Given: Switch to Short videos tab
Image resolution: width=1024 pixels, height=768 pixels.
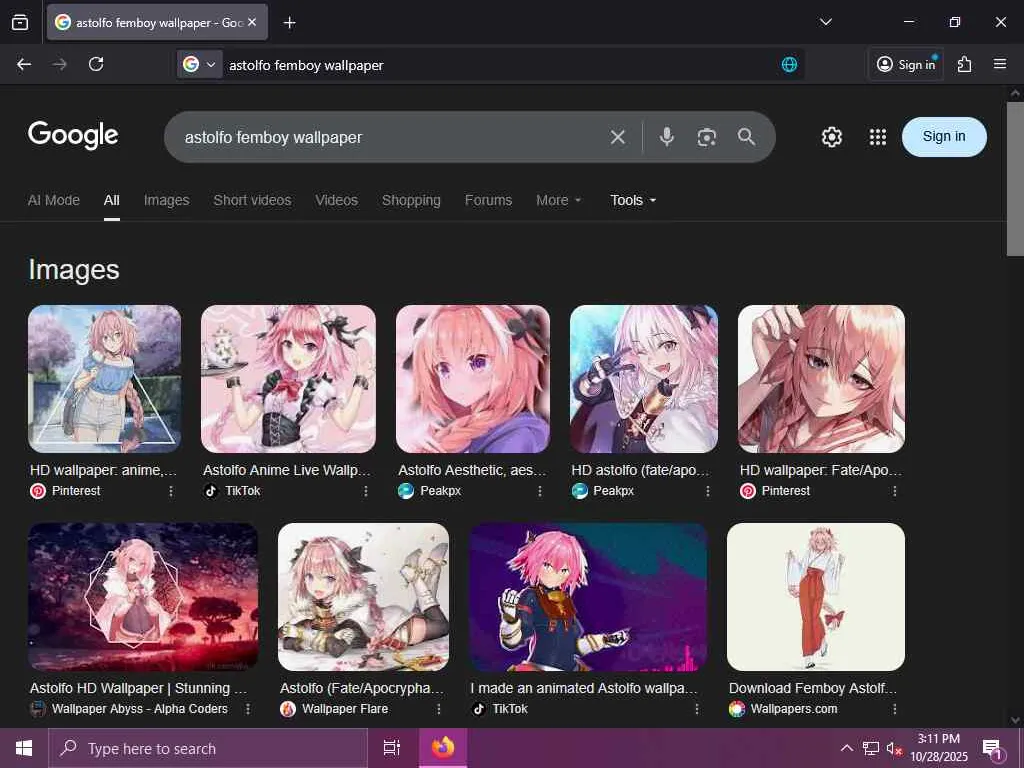Looking at the screenshot, I should tap(252, 200).
